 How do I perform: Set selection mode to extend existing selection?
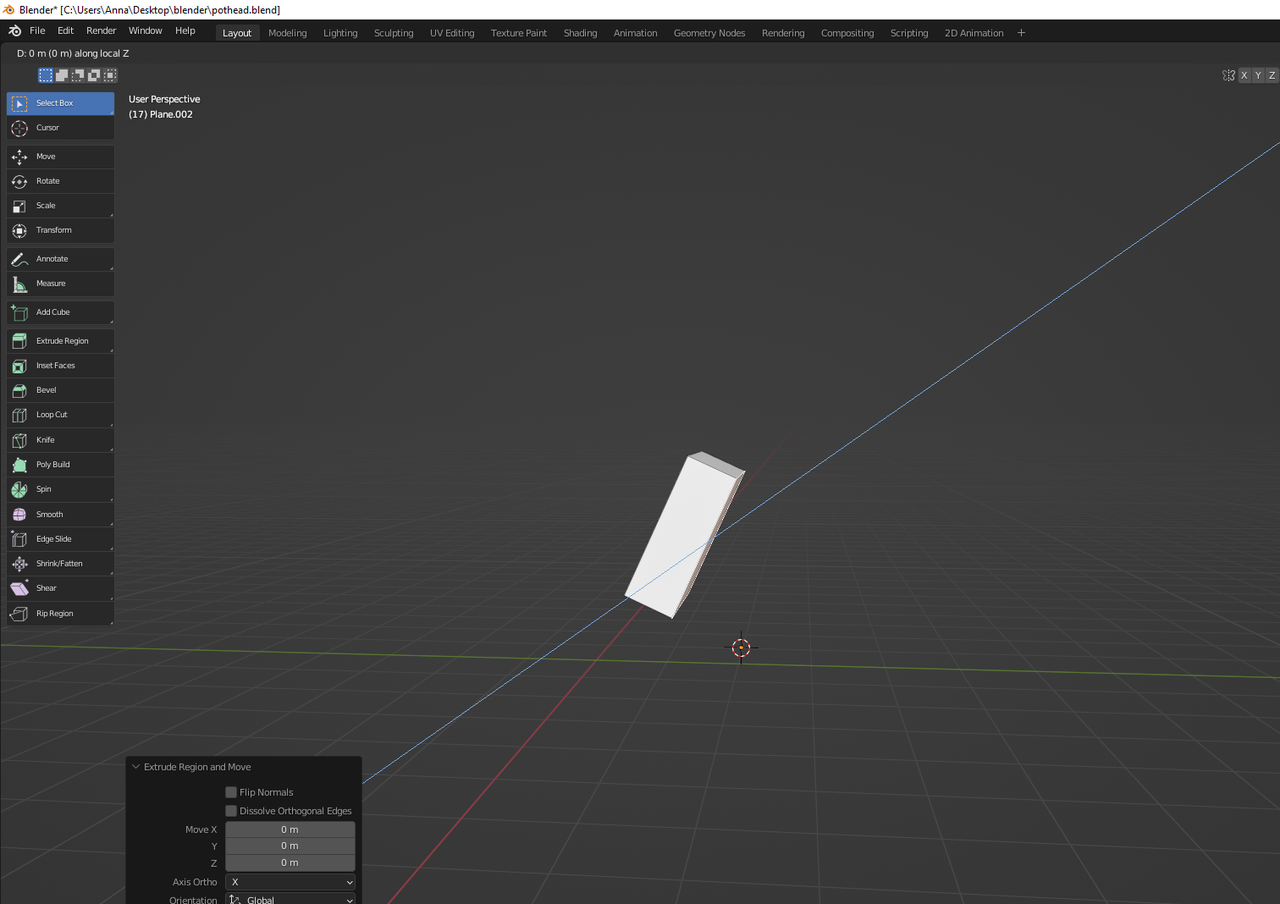[x=62, y=75]
